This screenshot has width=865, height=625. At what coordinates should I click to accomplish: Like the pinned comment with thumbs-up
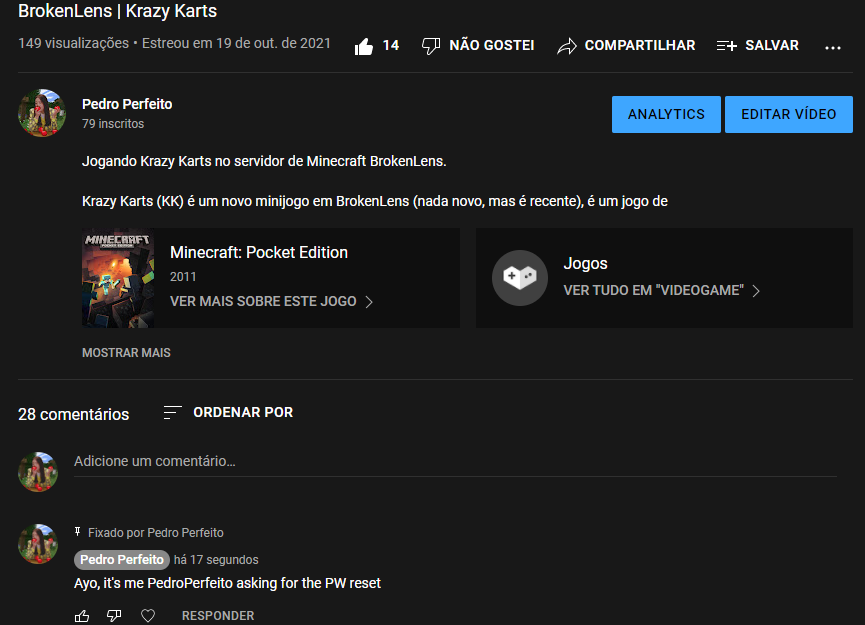click(82, 616)
